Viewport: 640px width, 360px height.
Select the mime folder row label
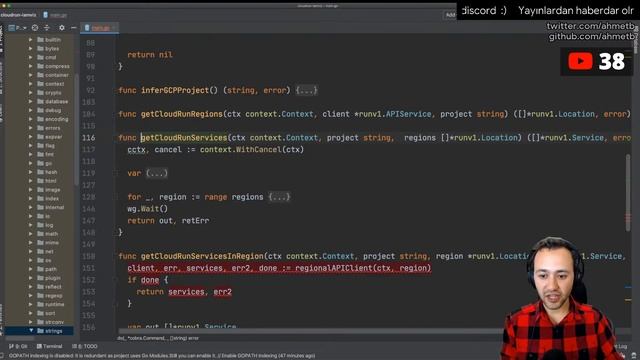pos(52,242)
